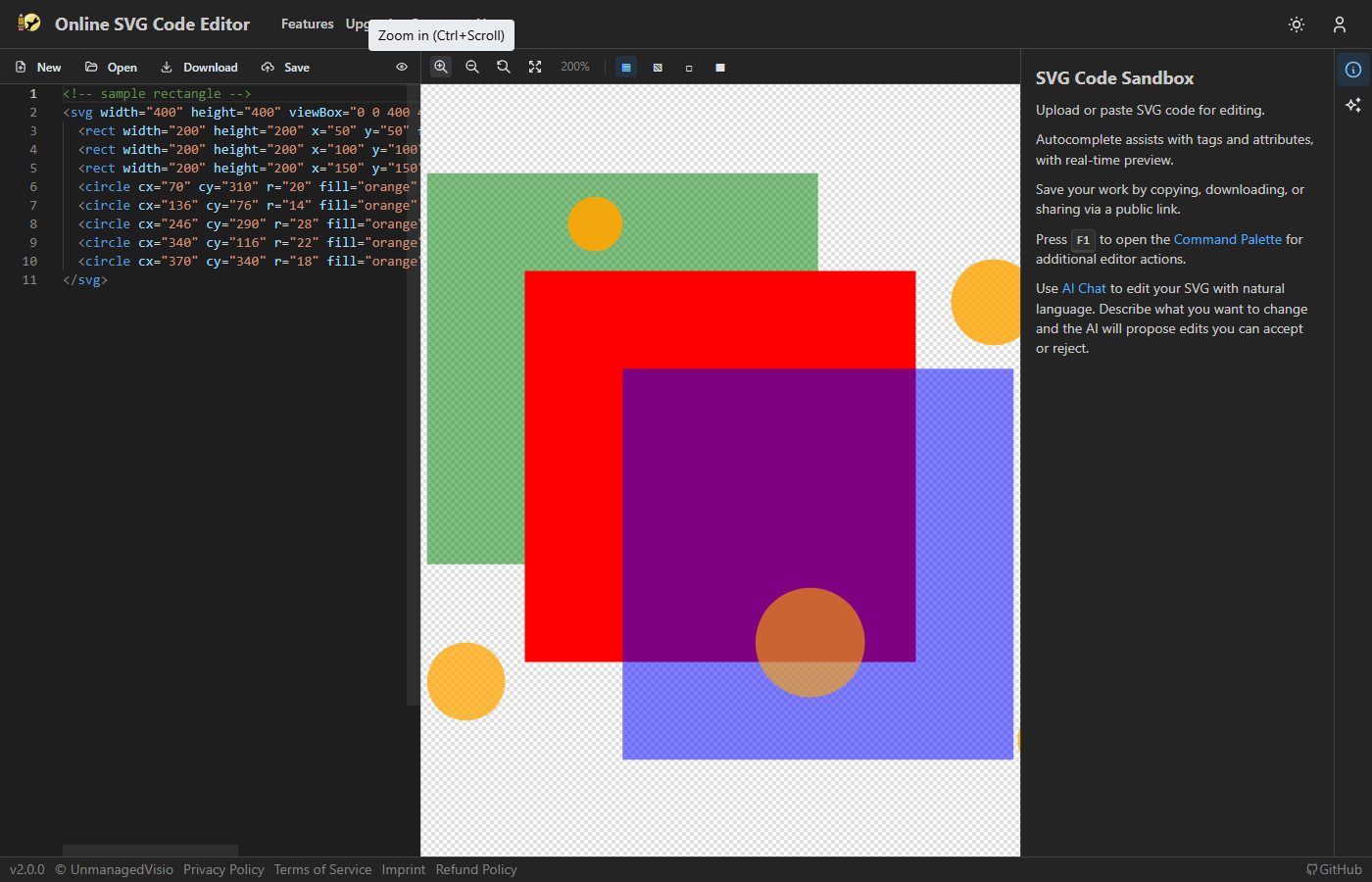Click the Zoom out magnifier icon
This screenshot has width=1372, height=882.
pos(472,67)
